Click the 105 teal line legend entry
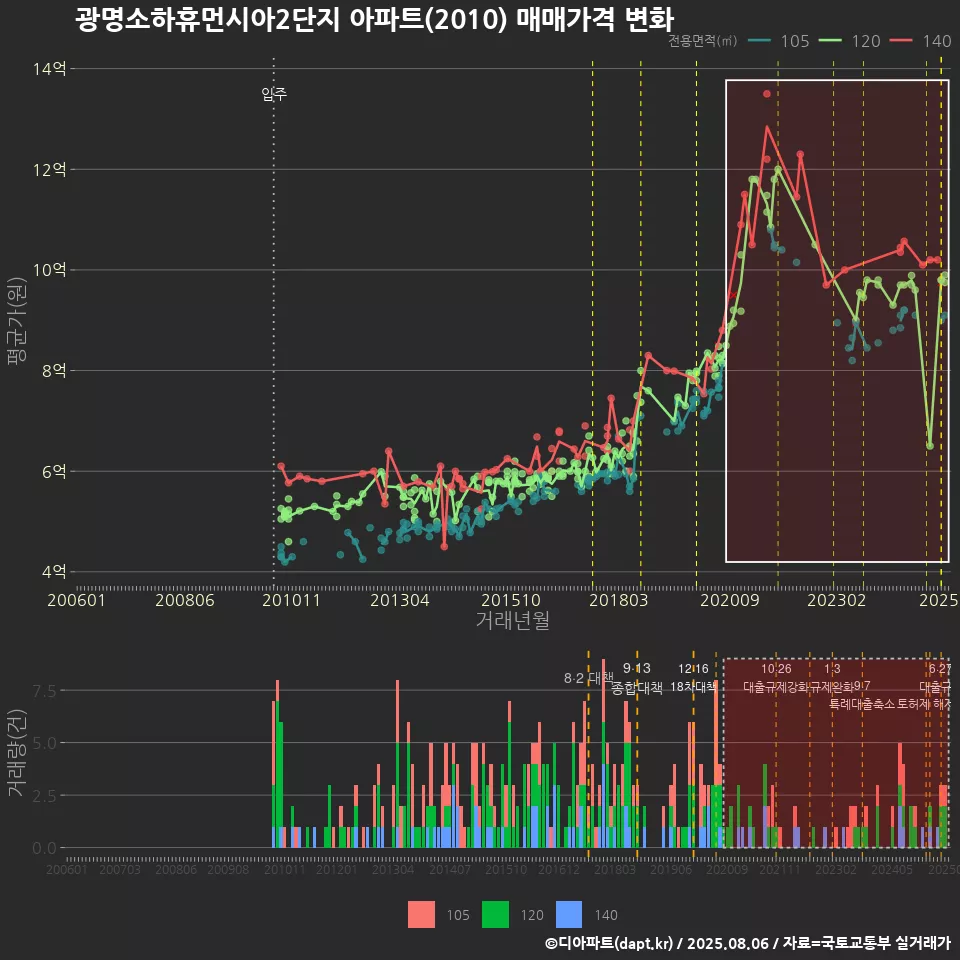960x960 pixels. (x=779, y=41)
